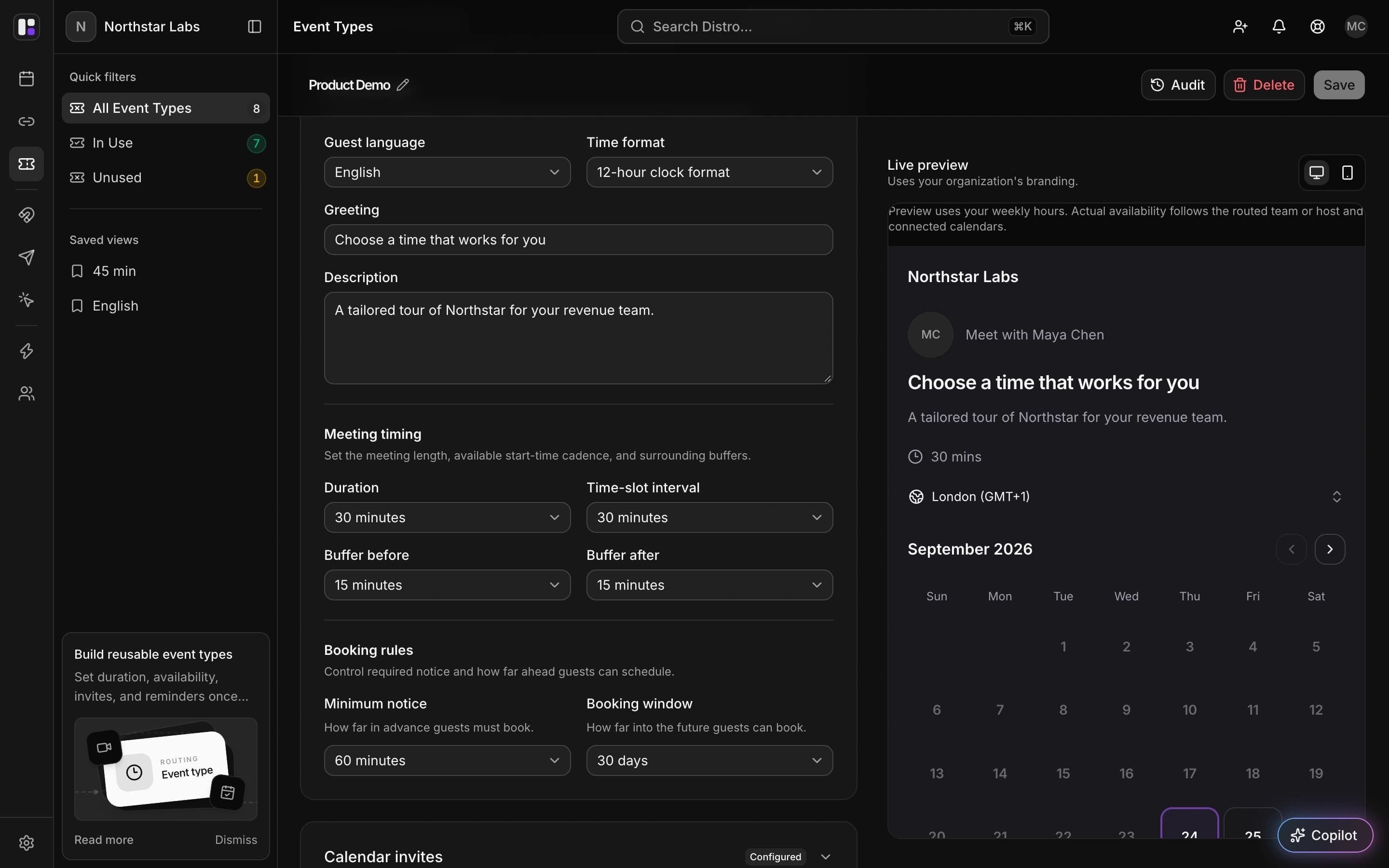Open the lightning bolt automations icon
Screen dimensions: 1389x868
point(27,351)
